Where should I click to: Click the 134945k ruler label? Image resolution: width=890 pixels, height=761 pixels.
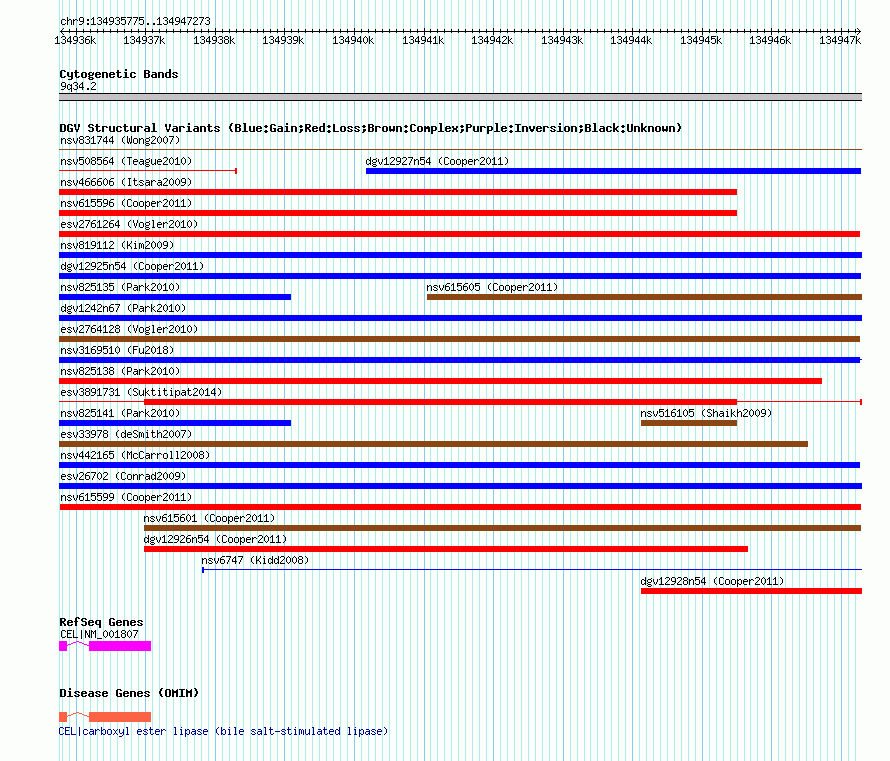click(x=701, y=40)
